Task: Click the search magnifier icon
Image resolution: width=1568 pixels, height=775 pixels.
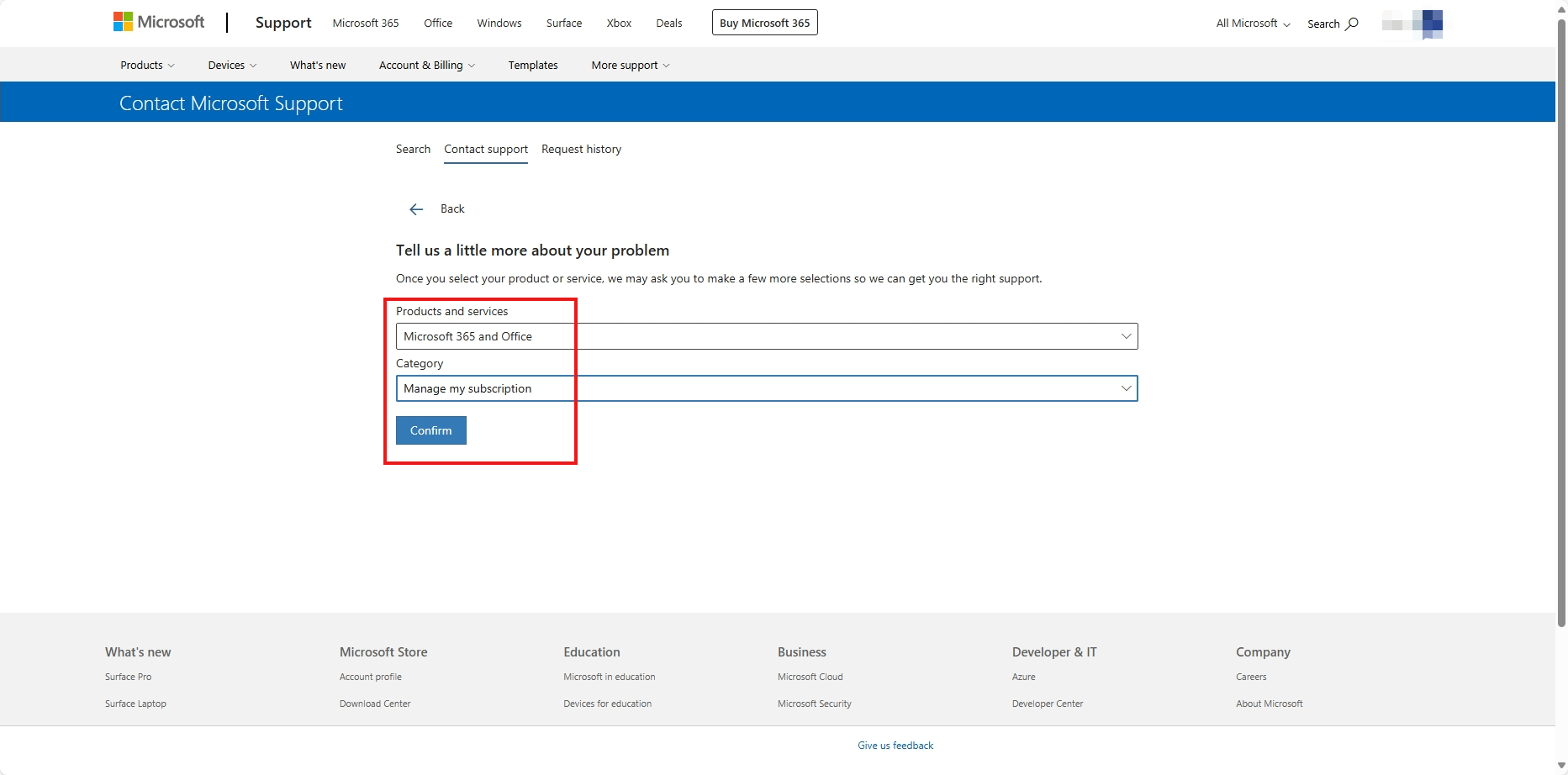Action: tap(1352, 24)
